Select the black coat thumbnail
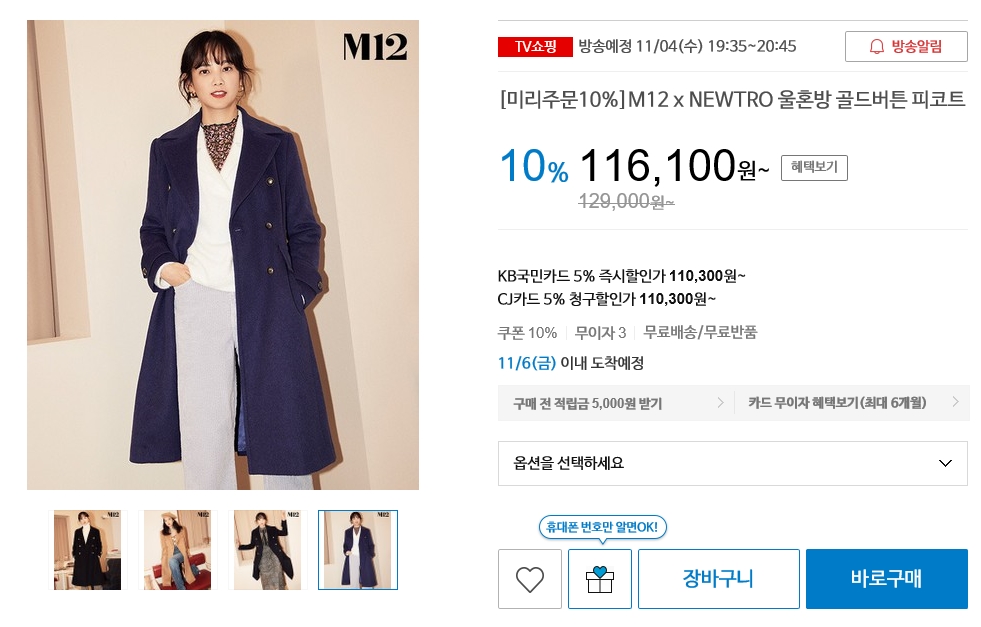Viewport: 981px width, 627px height. [x=88, y=550]
